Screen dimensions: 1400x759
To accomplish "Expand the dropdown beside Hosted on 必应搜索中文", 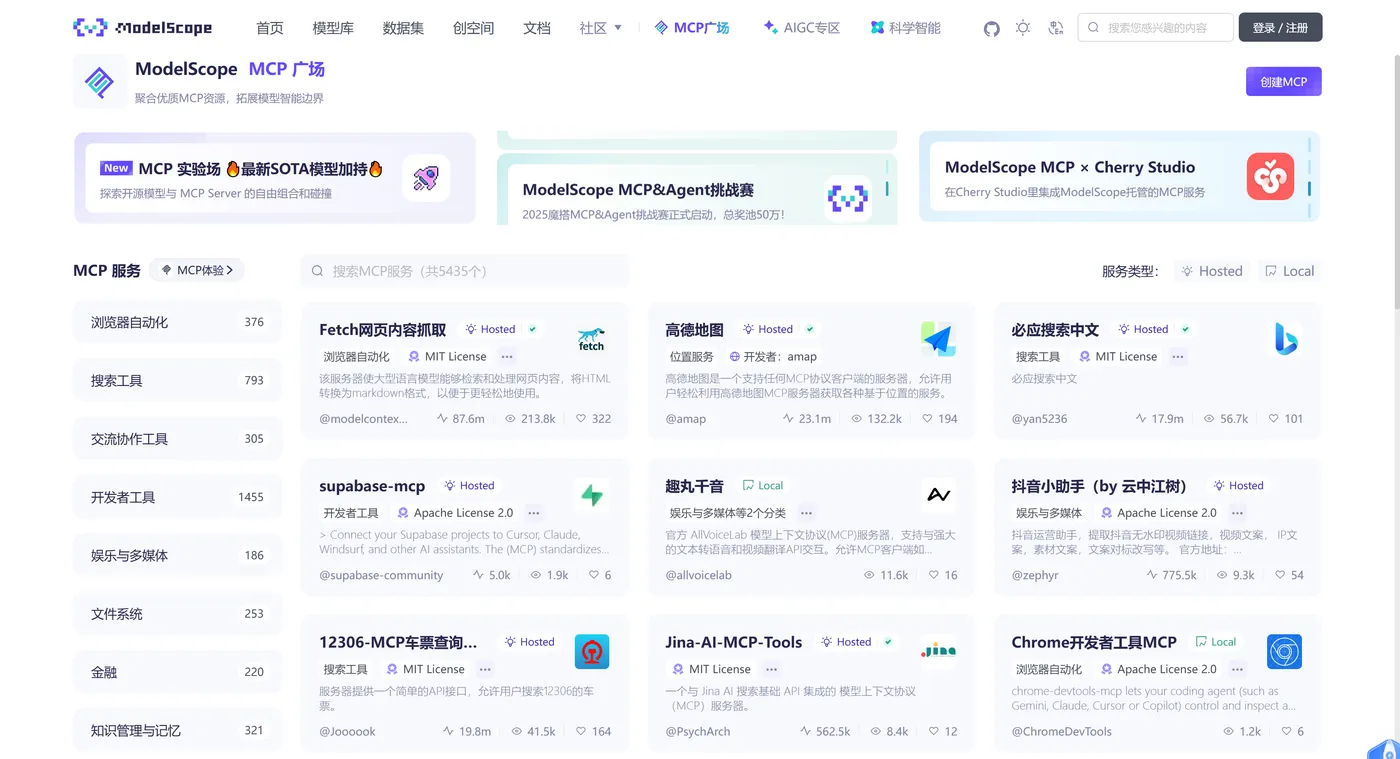I will (1184, 328).
